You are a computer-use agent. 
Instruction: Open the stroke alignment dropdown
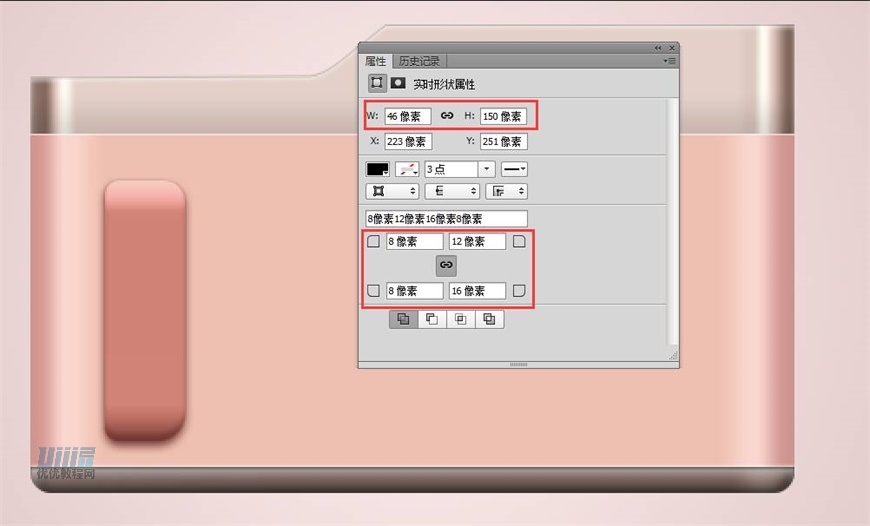pyautogui.click(x=392, y=191)
